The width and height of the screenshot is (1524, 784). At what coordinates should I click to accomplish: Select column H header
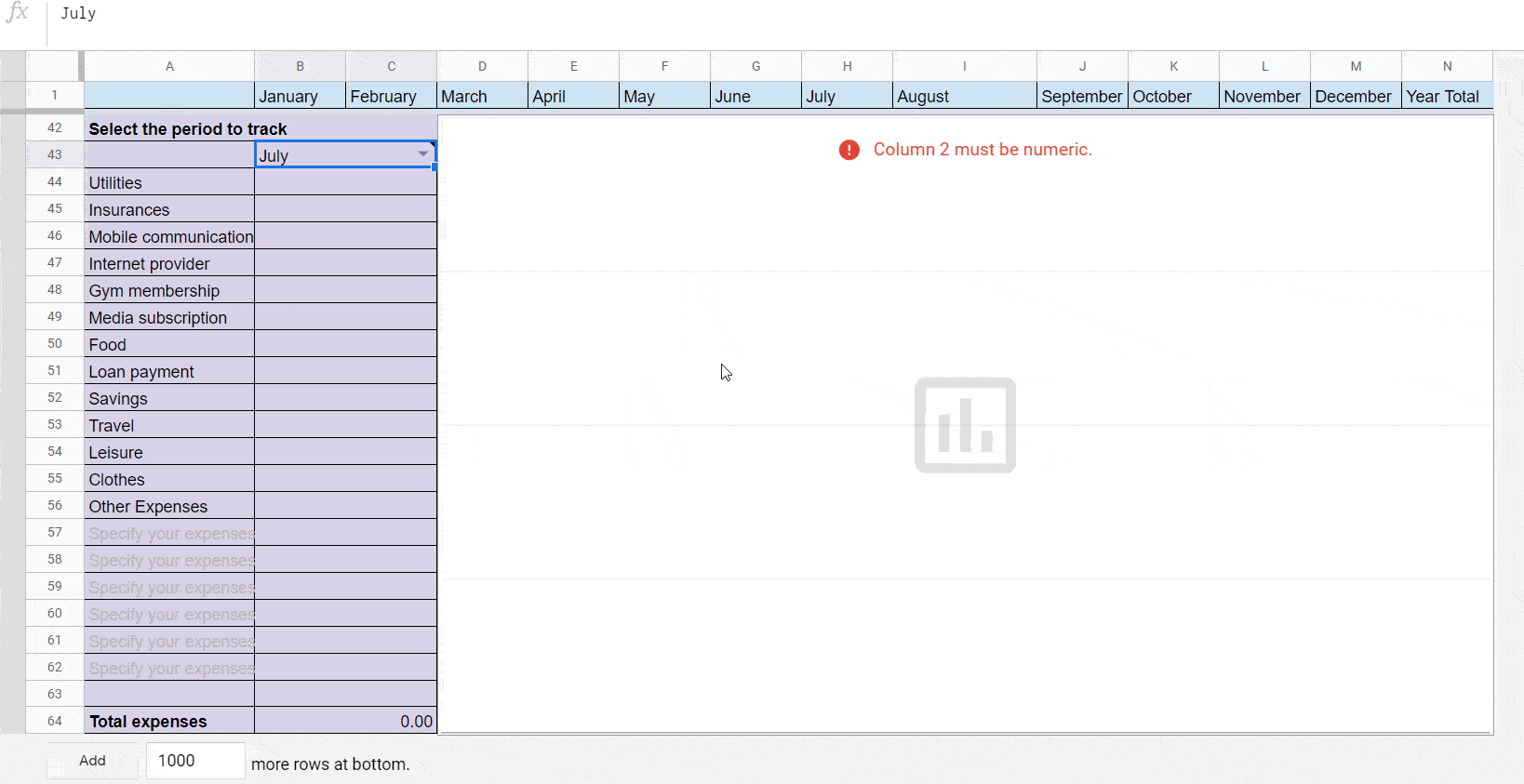[848, 66]
